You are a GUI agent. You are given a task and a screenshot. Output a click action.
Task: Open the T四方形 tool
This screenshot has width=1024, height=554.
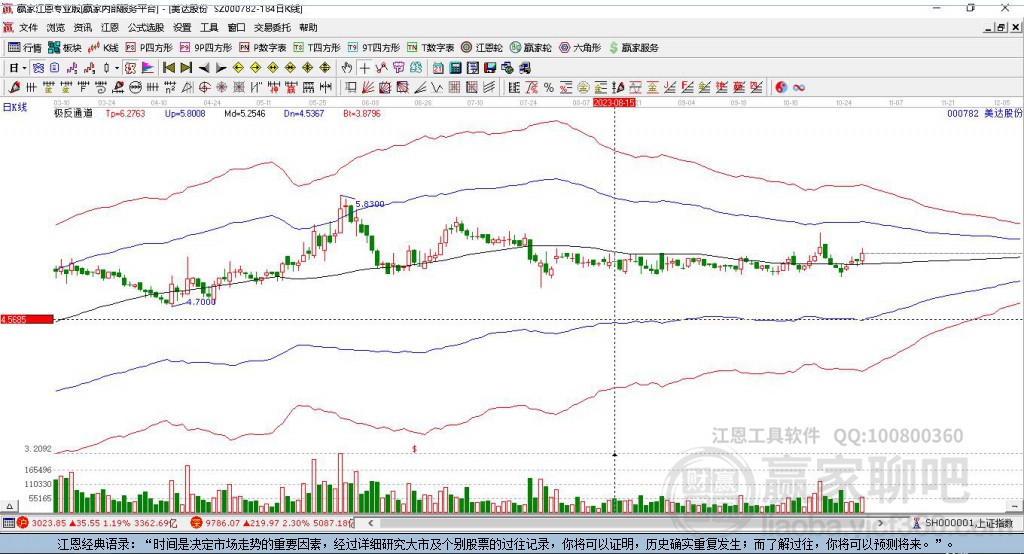pyautogui.click(x=317, y=48)
